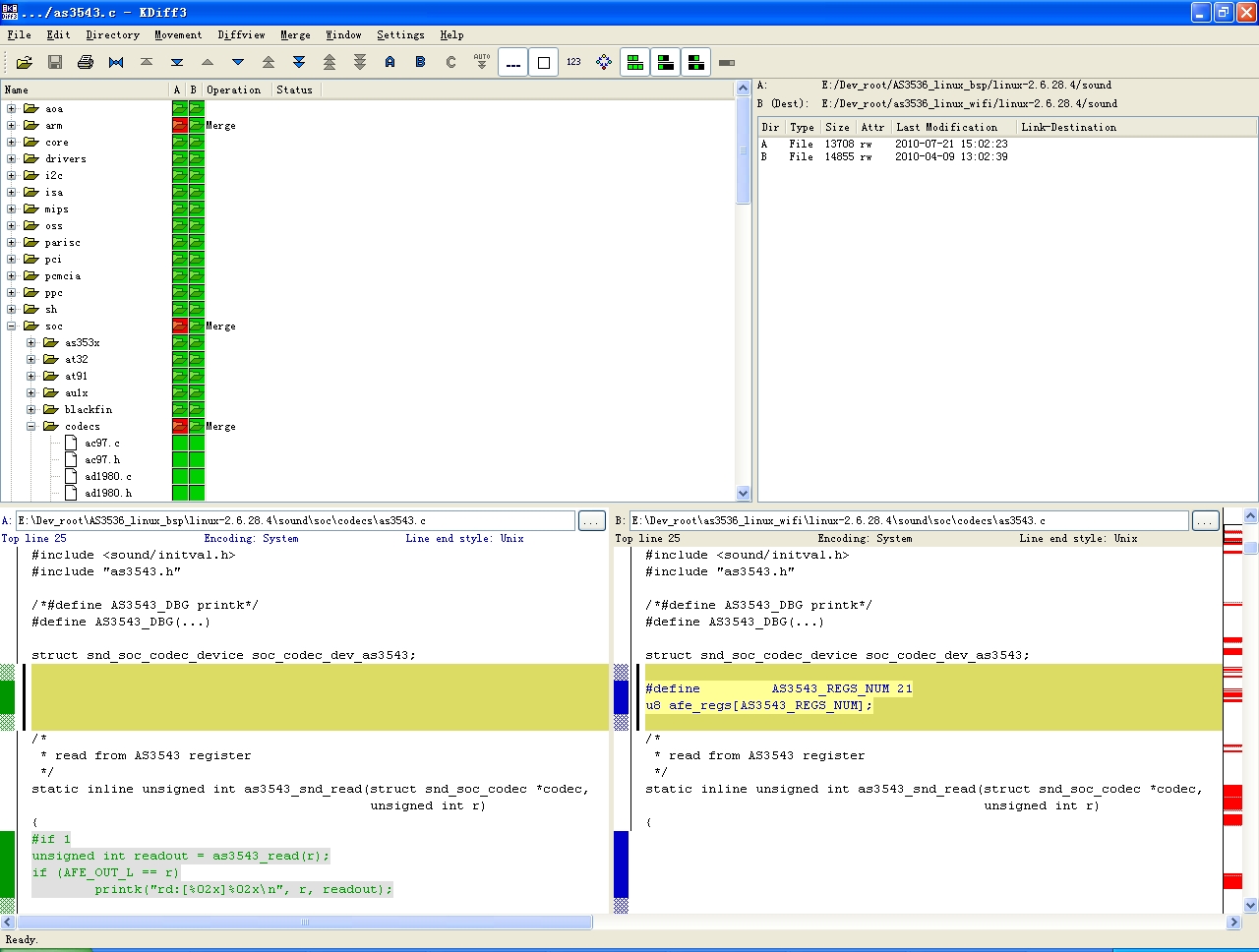Click the Print icon in toolbar
1259x952 pixels.
coord(86,62)
